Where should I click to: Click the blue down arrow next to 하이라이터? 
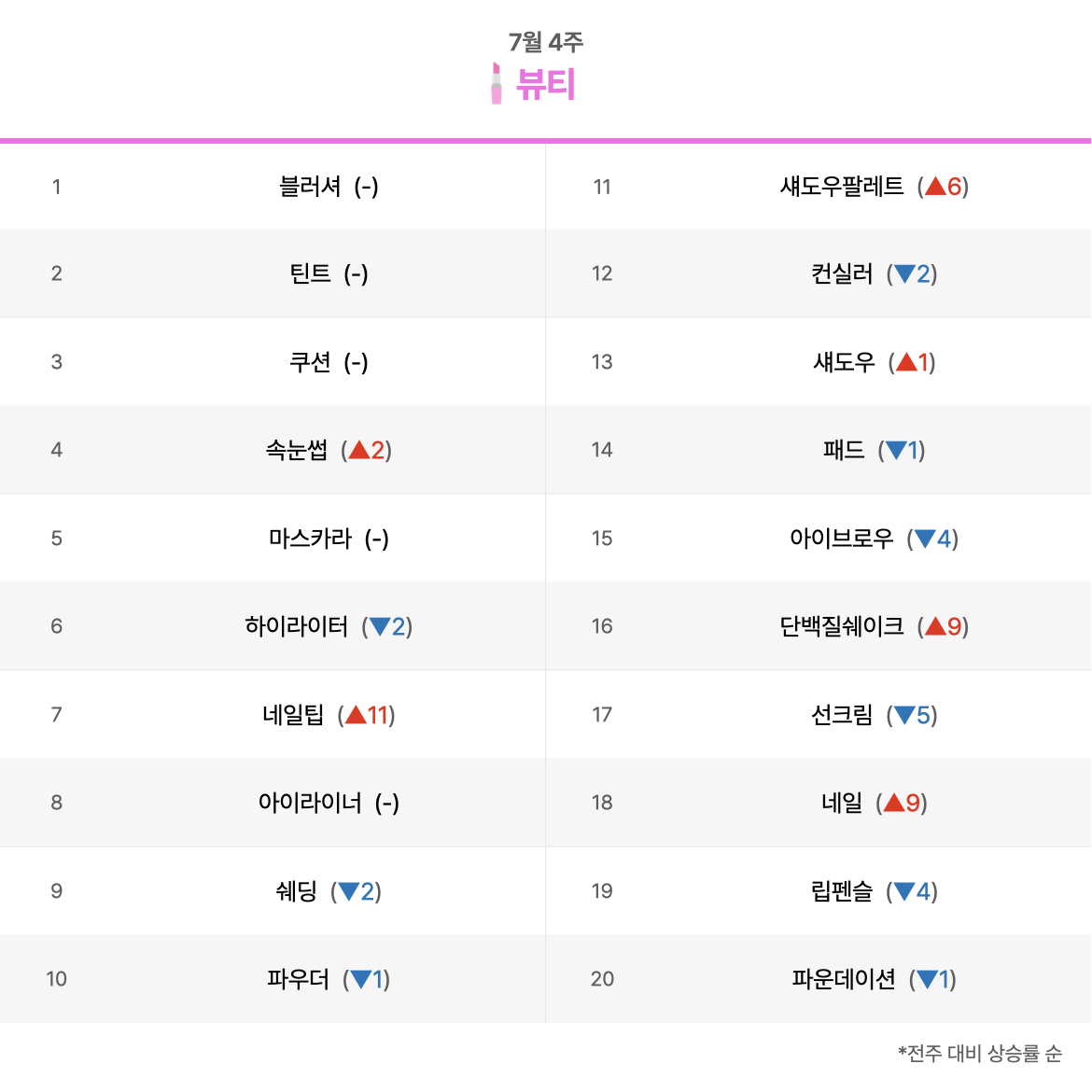coord(380,627)
